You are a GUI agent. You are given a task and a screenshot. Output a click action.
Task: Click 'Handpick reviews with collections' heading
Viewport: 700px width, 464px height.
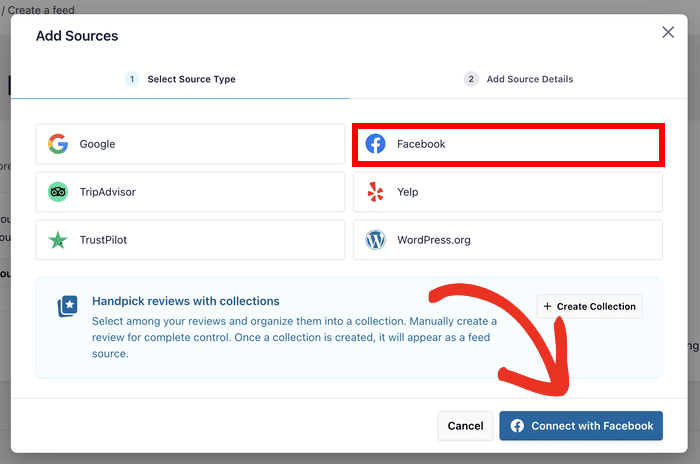(x=186, y=301)
